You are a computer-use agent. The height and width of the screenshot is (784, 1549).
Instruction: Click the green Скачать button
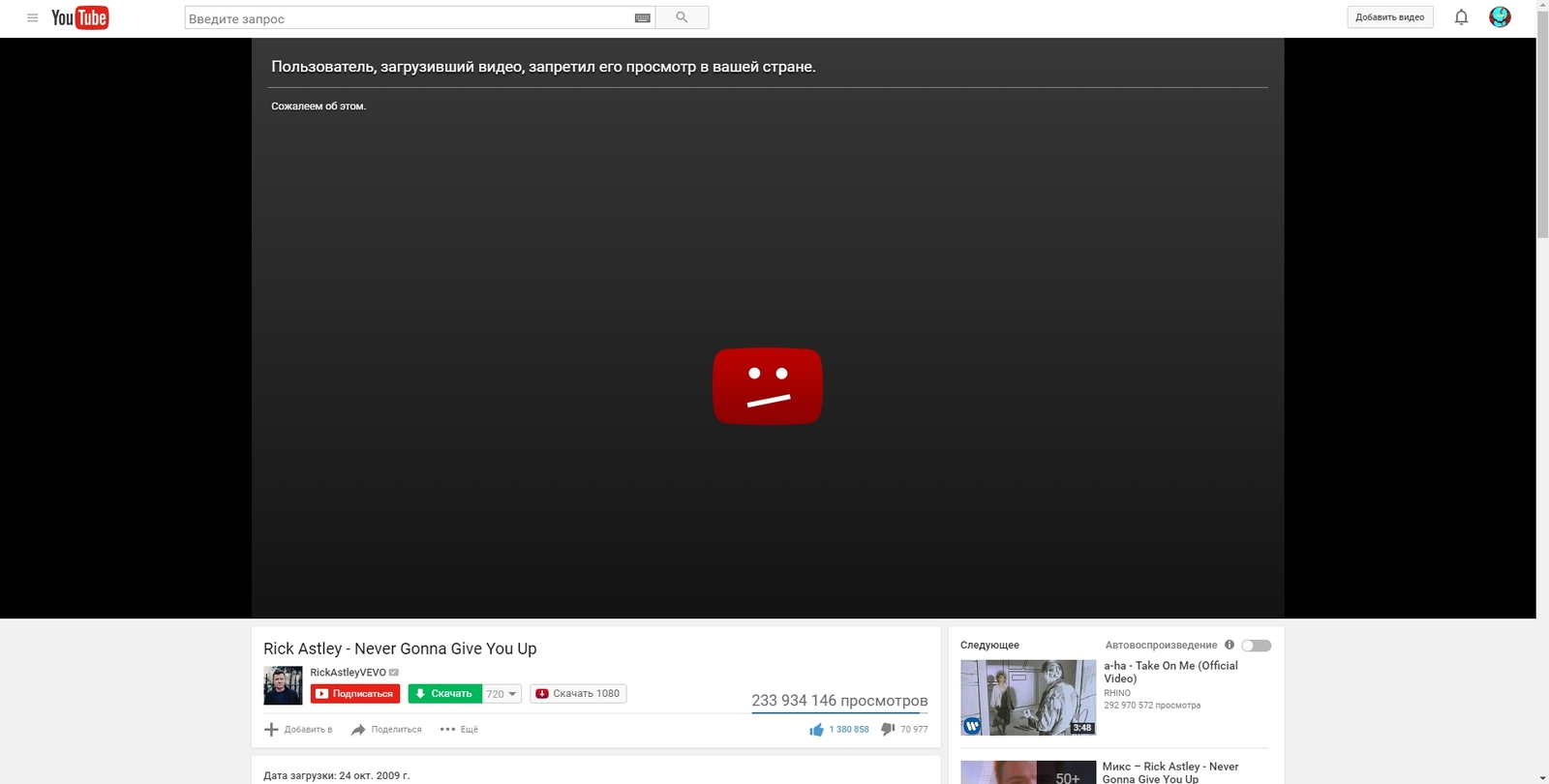click(445, 694)
